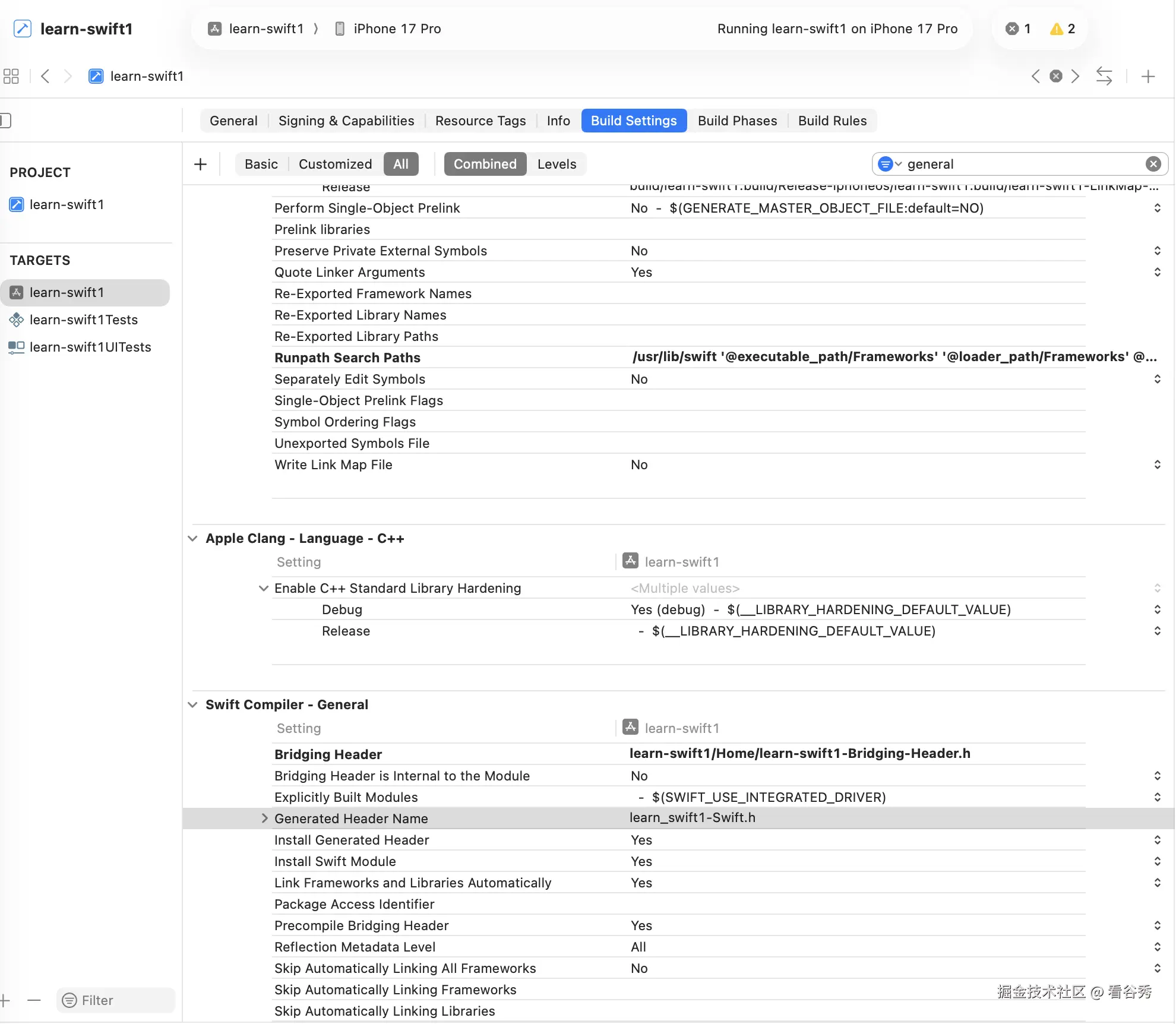
Task: Select the Package Access Identifier row
Action: click(x=679, y=904)
